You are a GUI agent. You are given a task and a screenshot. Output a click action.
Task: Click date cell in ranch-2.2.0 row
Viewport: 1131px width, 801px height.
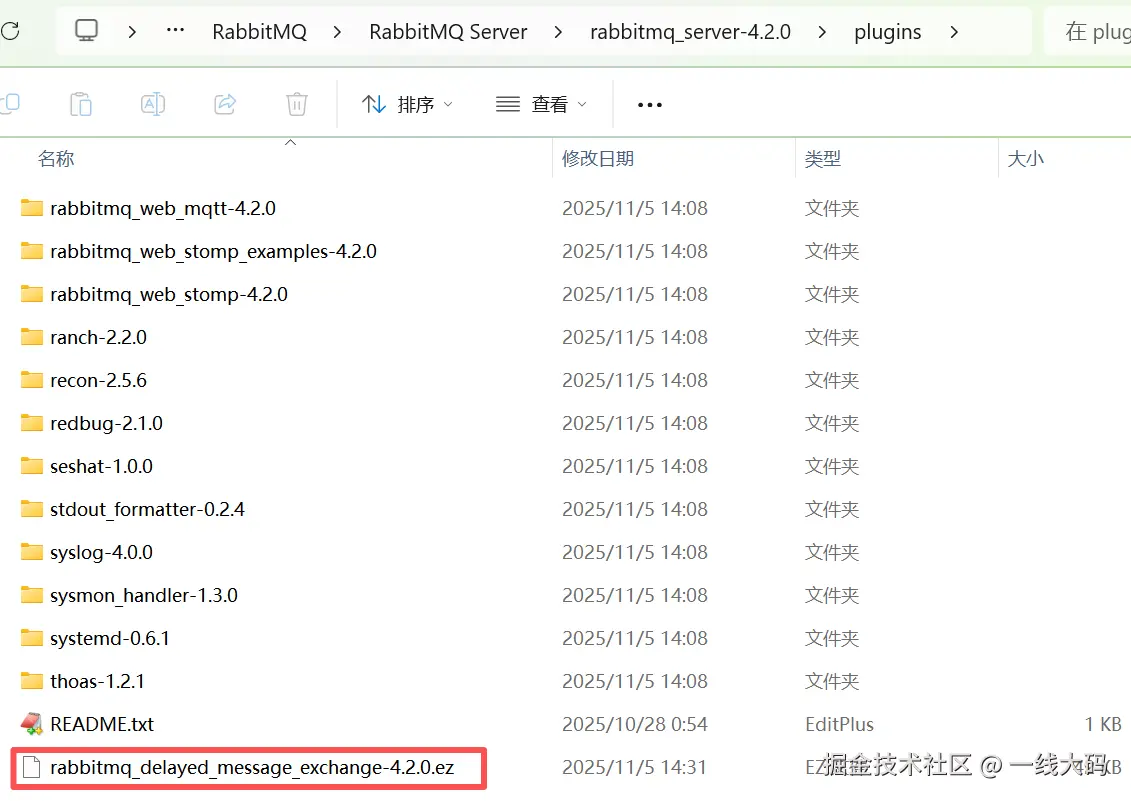635,337
